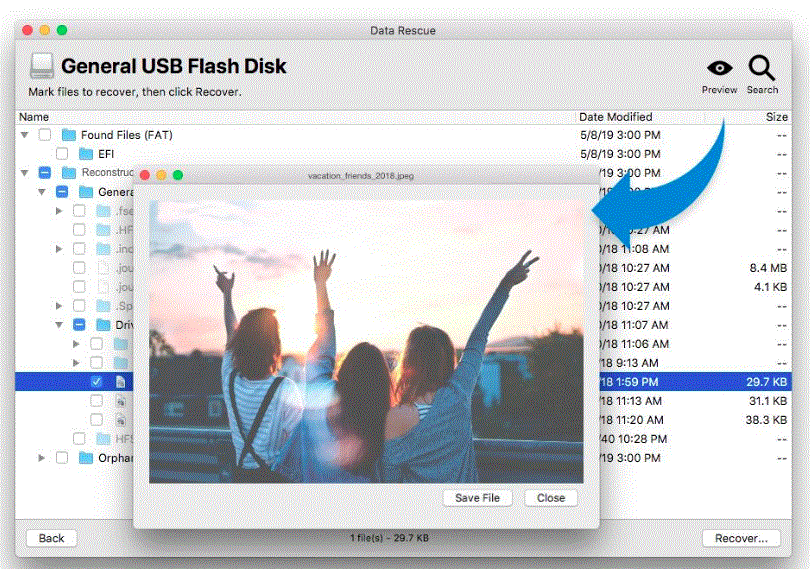The height and width of the screenshot is (569, 810).
Task: Sort by the Size column header
Action: (x=776, y=117)
